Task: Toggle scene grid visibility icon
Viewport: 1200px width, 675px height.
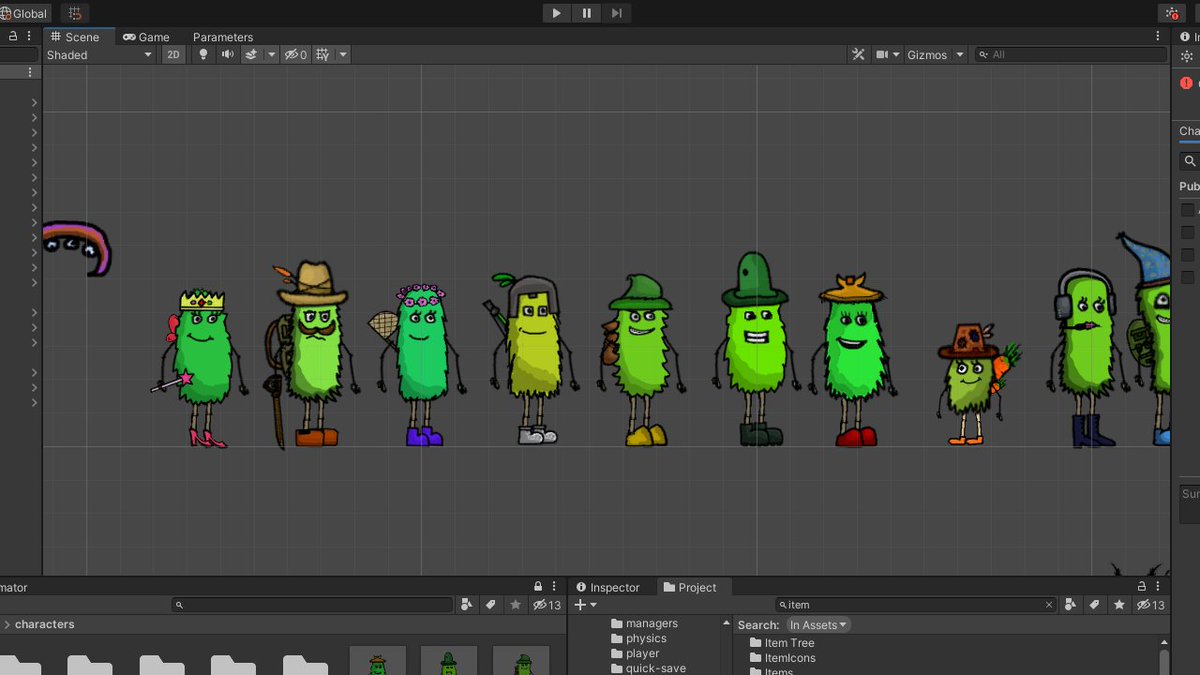Action: (323, 55)
